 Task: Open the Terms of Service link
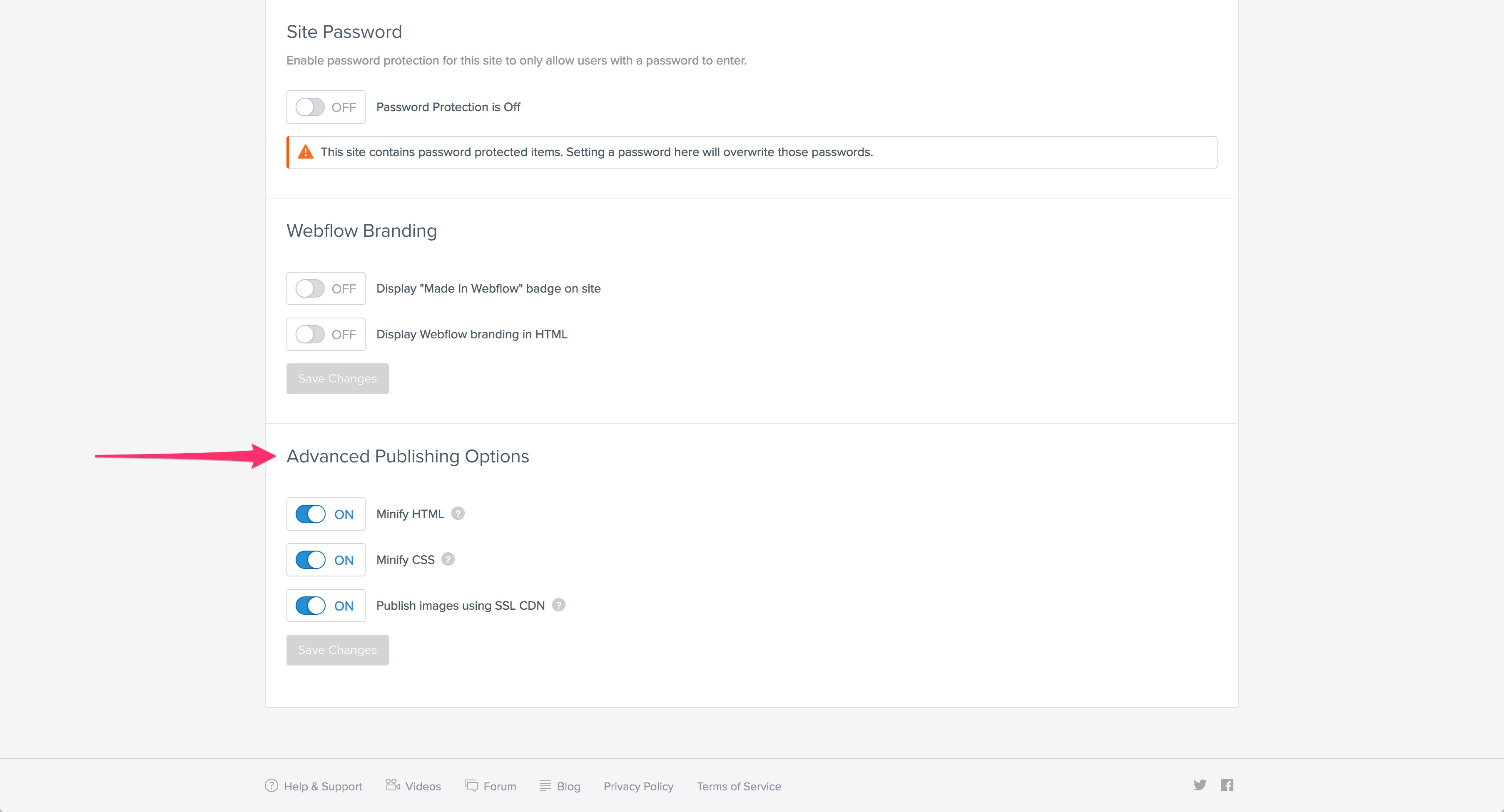739,786
